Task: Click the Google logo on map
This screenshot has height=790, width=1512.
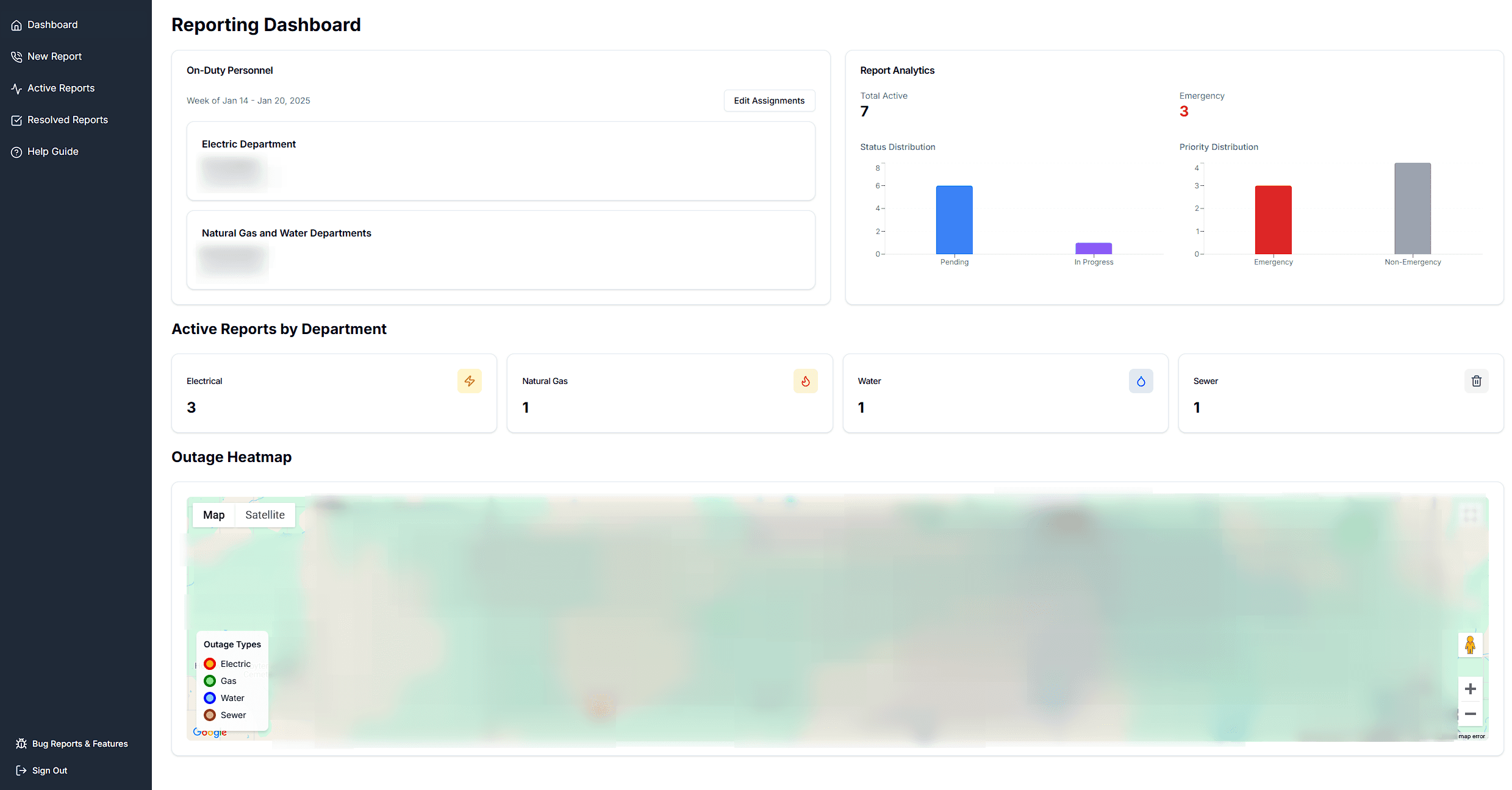Action: (210, 732)
